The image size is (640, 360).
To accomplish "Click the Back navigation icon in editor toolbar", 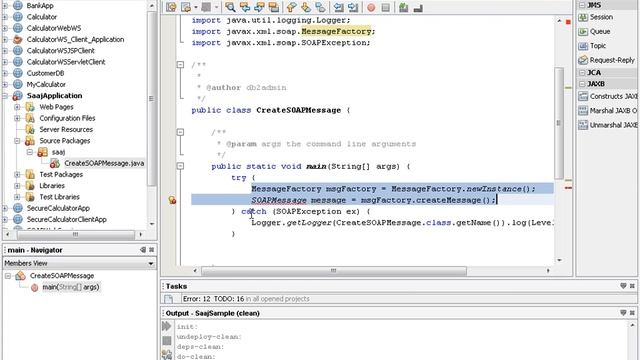I will 186,7.
